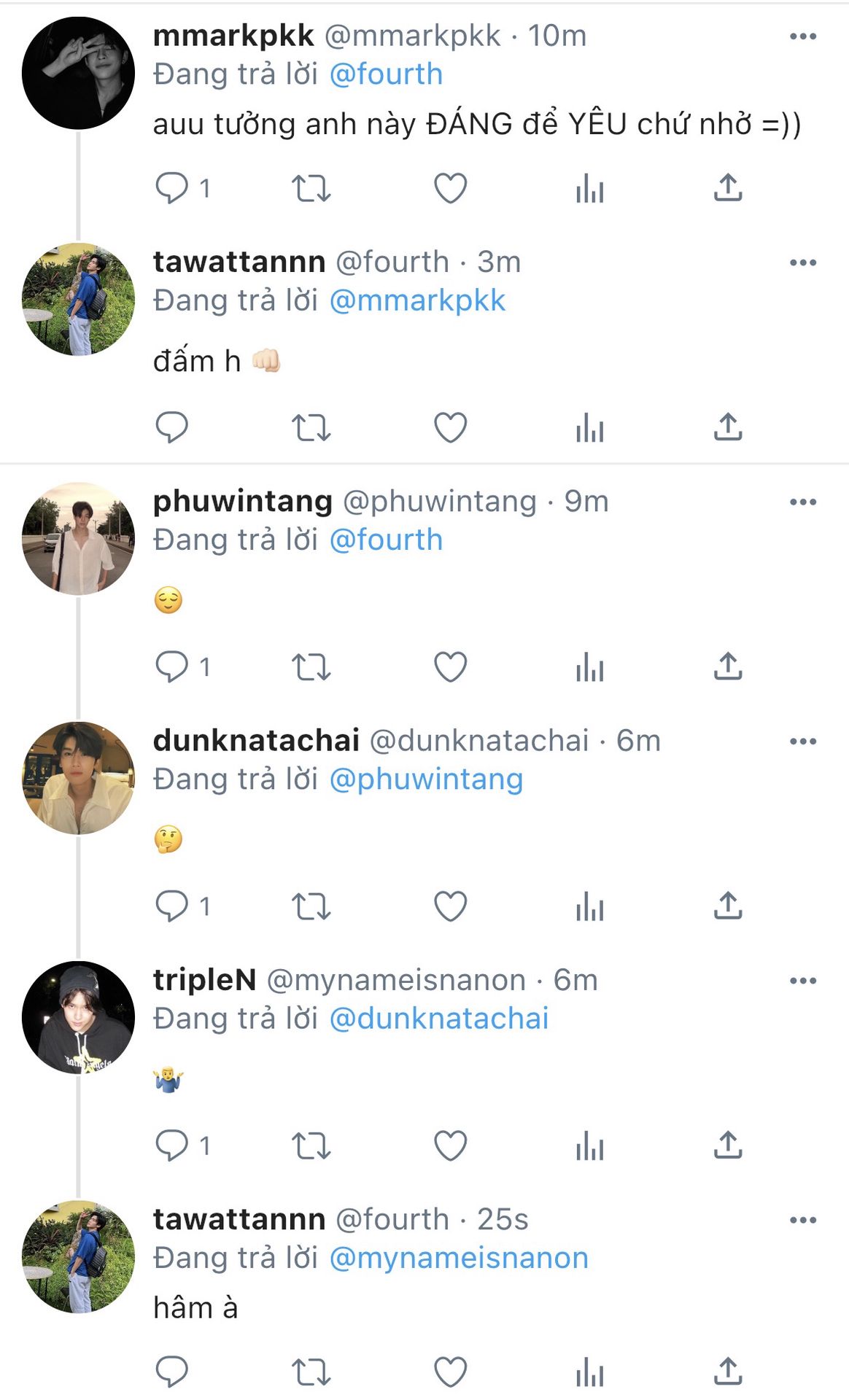Open the @phuwintang mention in dunknatachai's reply
This screenshot has width=849, height=1400.
coord(426,779)
